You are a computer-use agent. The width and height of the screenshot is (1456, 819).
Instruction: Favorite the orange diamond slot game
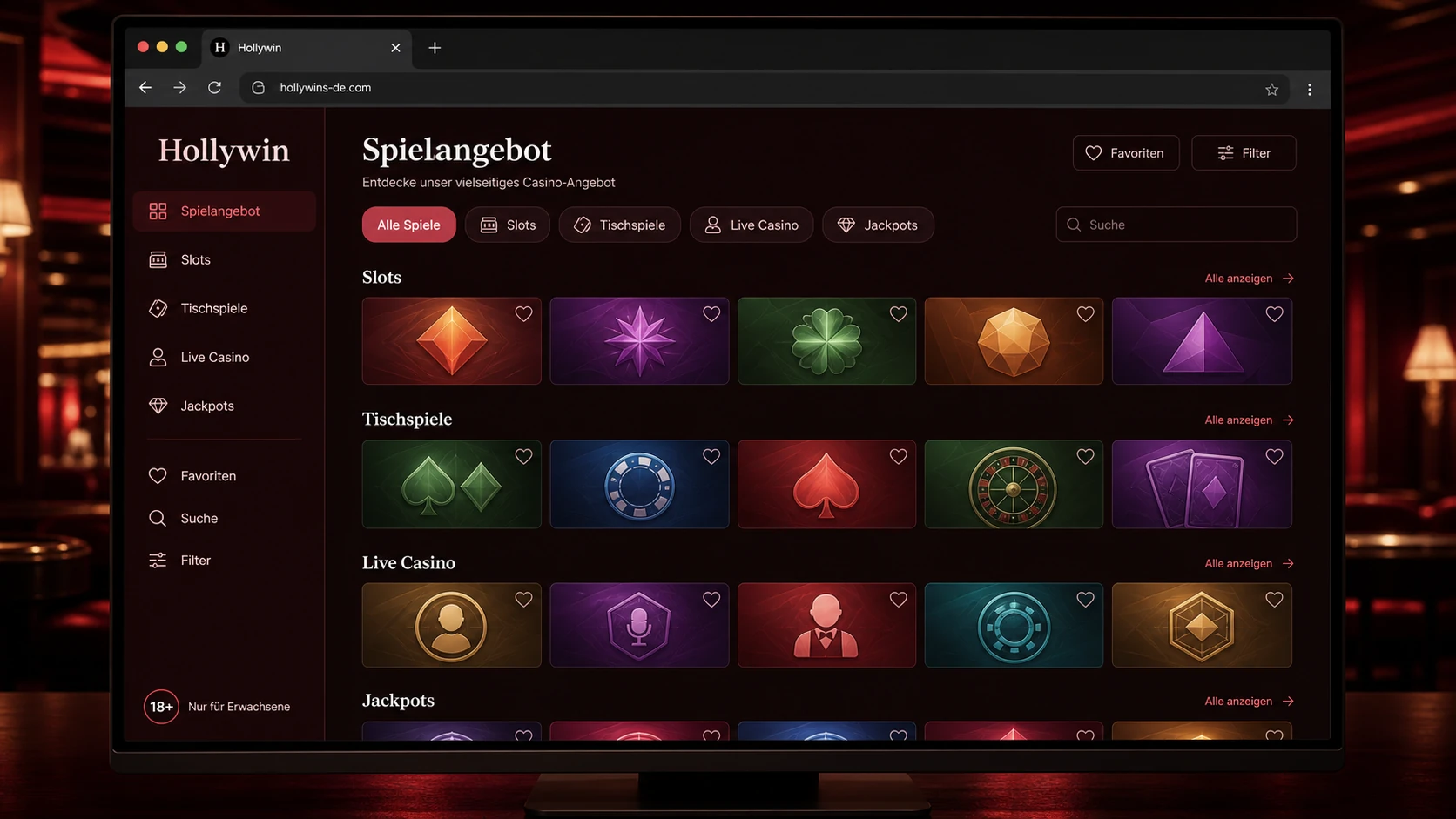(x=523, y=314)
